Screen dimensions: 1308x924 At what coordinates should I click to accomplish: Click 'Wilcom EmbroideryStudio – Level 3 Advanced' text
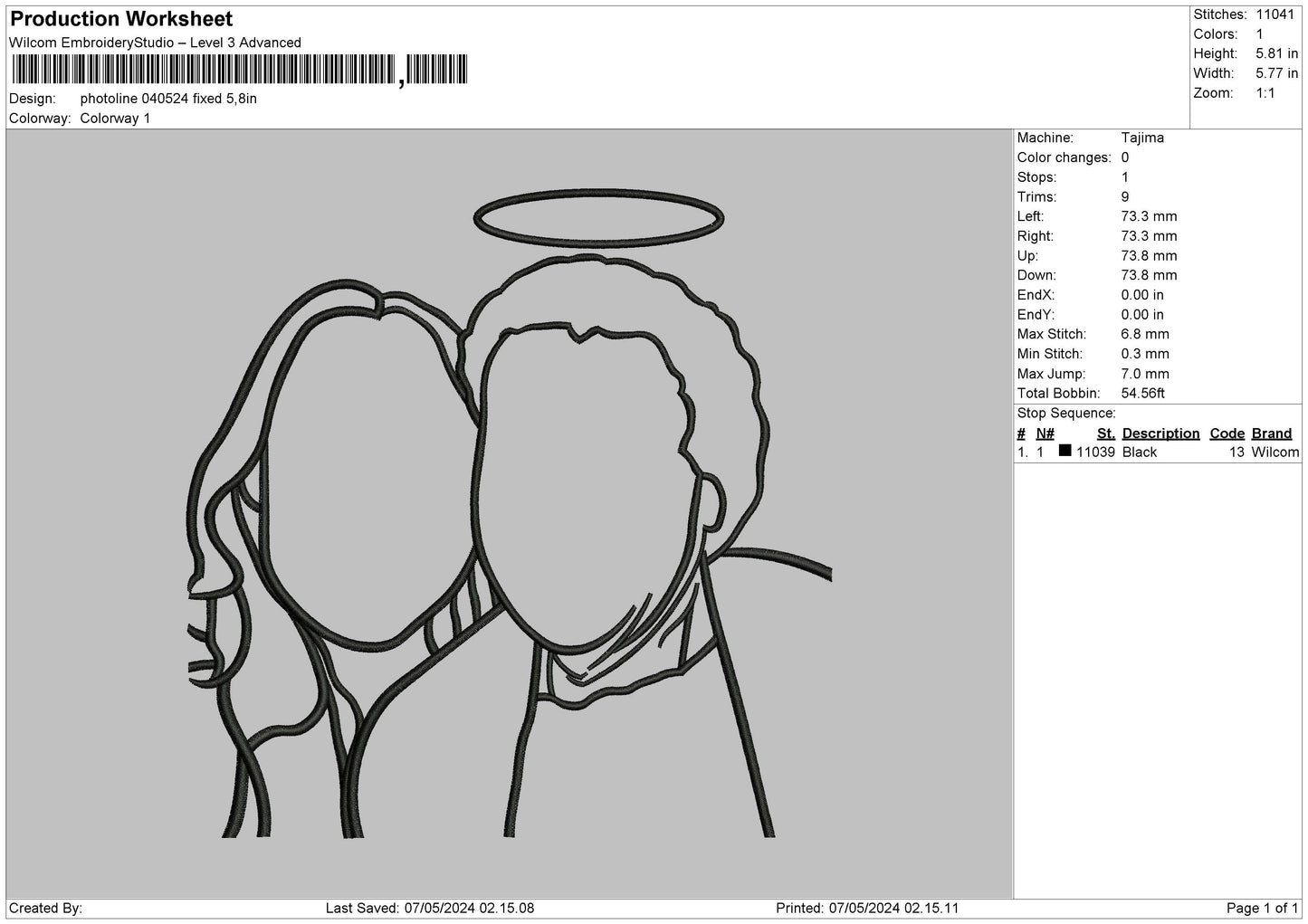point(155,43)
